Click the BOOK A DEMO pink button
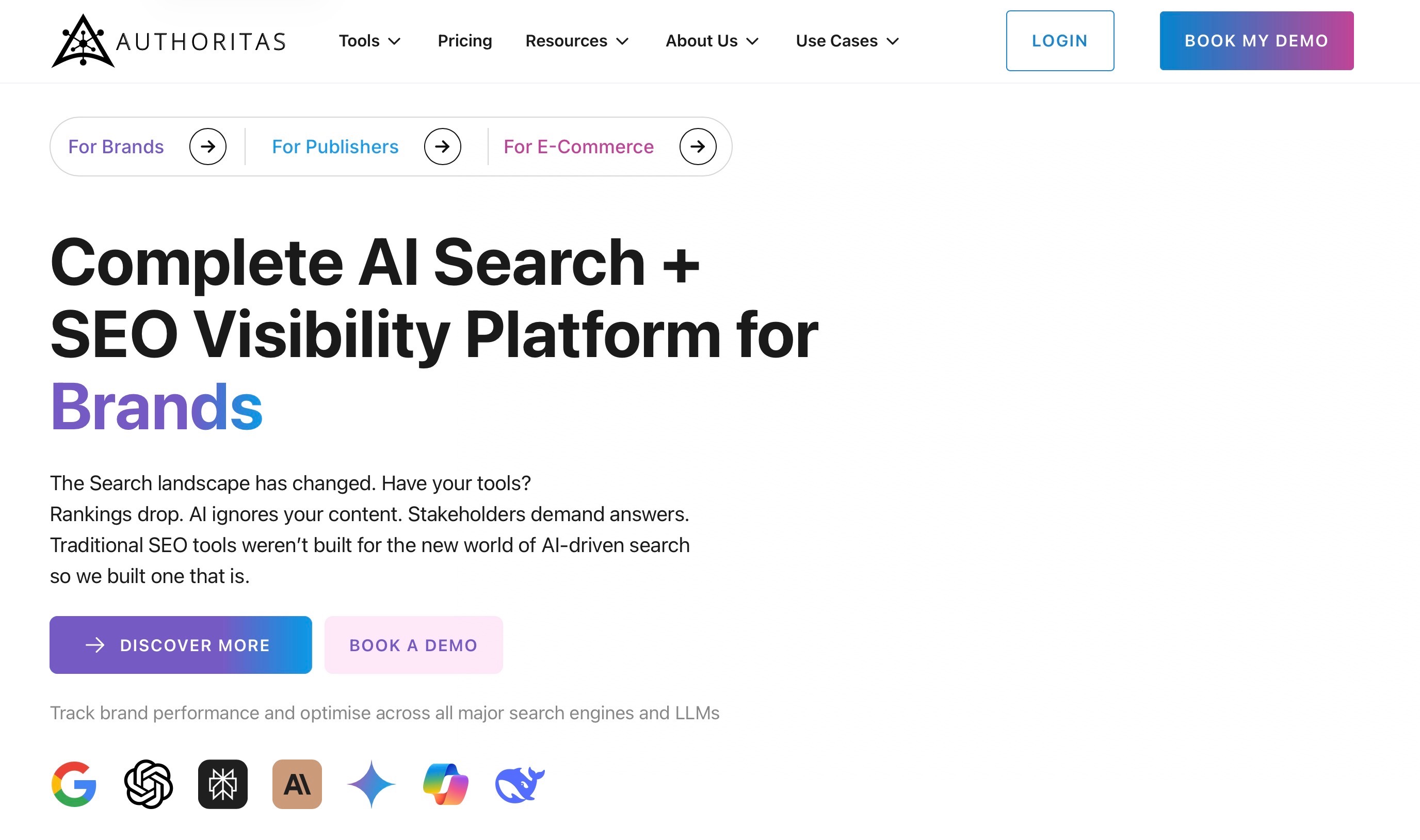The height and width of the screenshot is (840, 1420). pyautogui.click(x=413, y=645)
